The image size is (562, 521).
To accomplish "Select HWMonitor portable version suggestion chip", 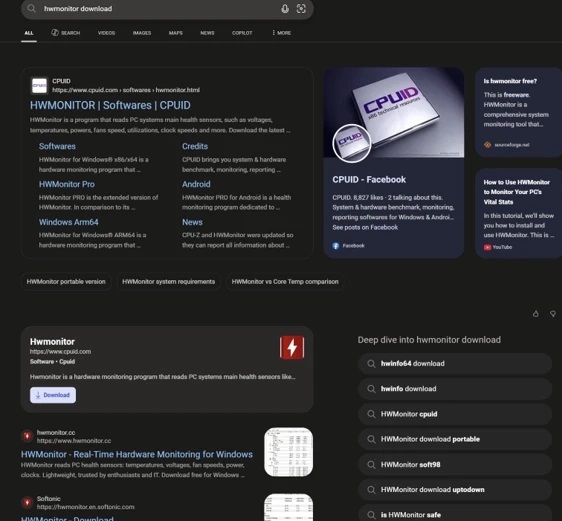I will pyautogui.click(x=66, y=282).
